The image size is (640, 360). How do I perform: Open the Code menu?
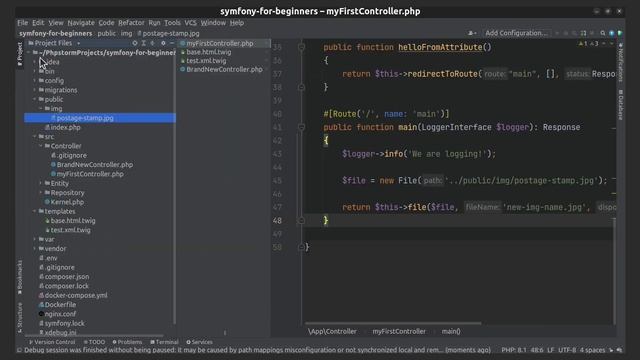click(106, 23)
